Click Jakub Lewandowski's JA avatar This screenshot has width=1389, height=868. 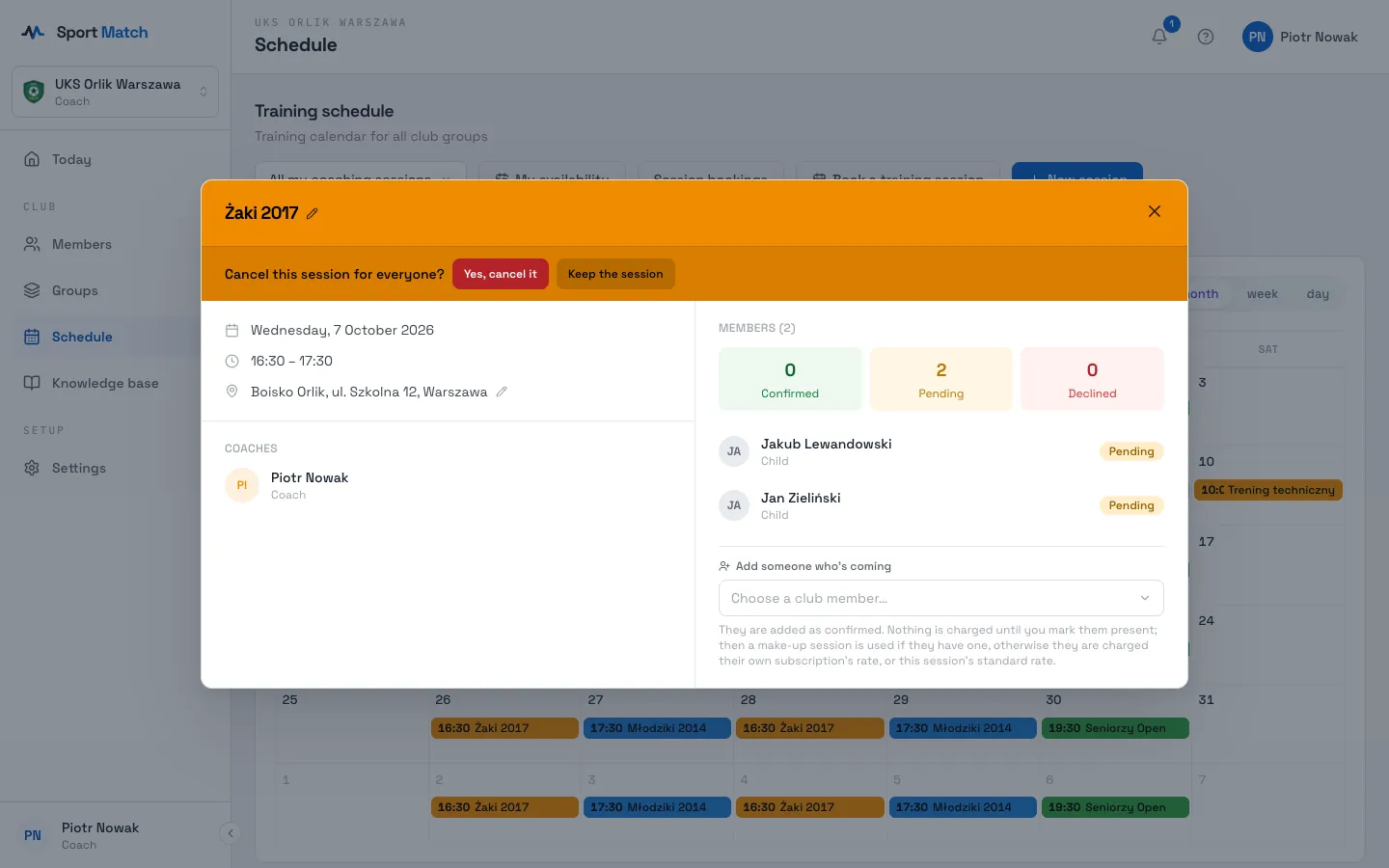click(734, 451)
